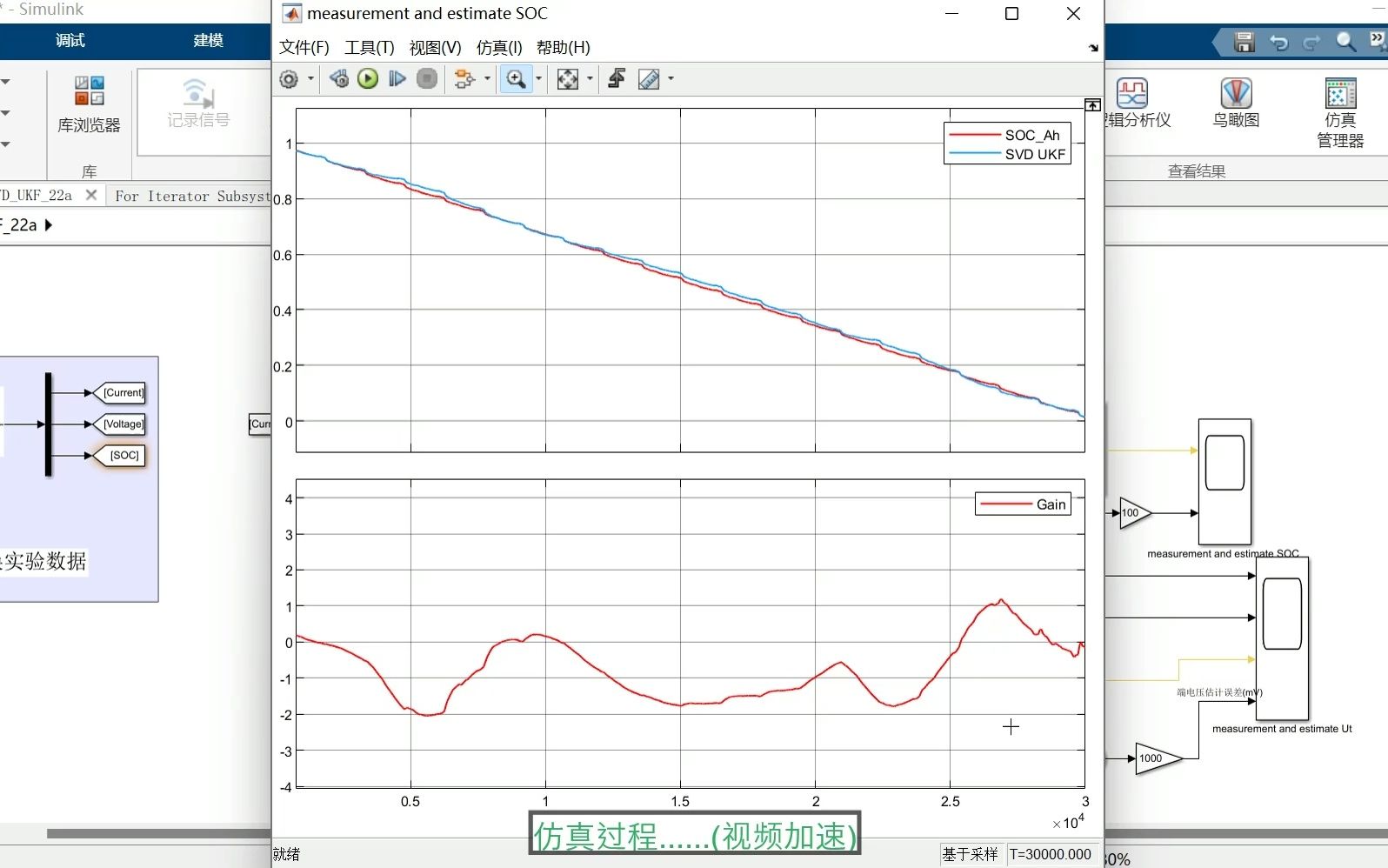The image size is (1388, 868).
Task: Click the T=30000.000 status bar time
Action: pyautogui.click(x=1050, y=854)
